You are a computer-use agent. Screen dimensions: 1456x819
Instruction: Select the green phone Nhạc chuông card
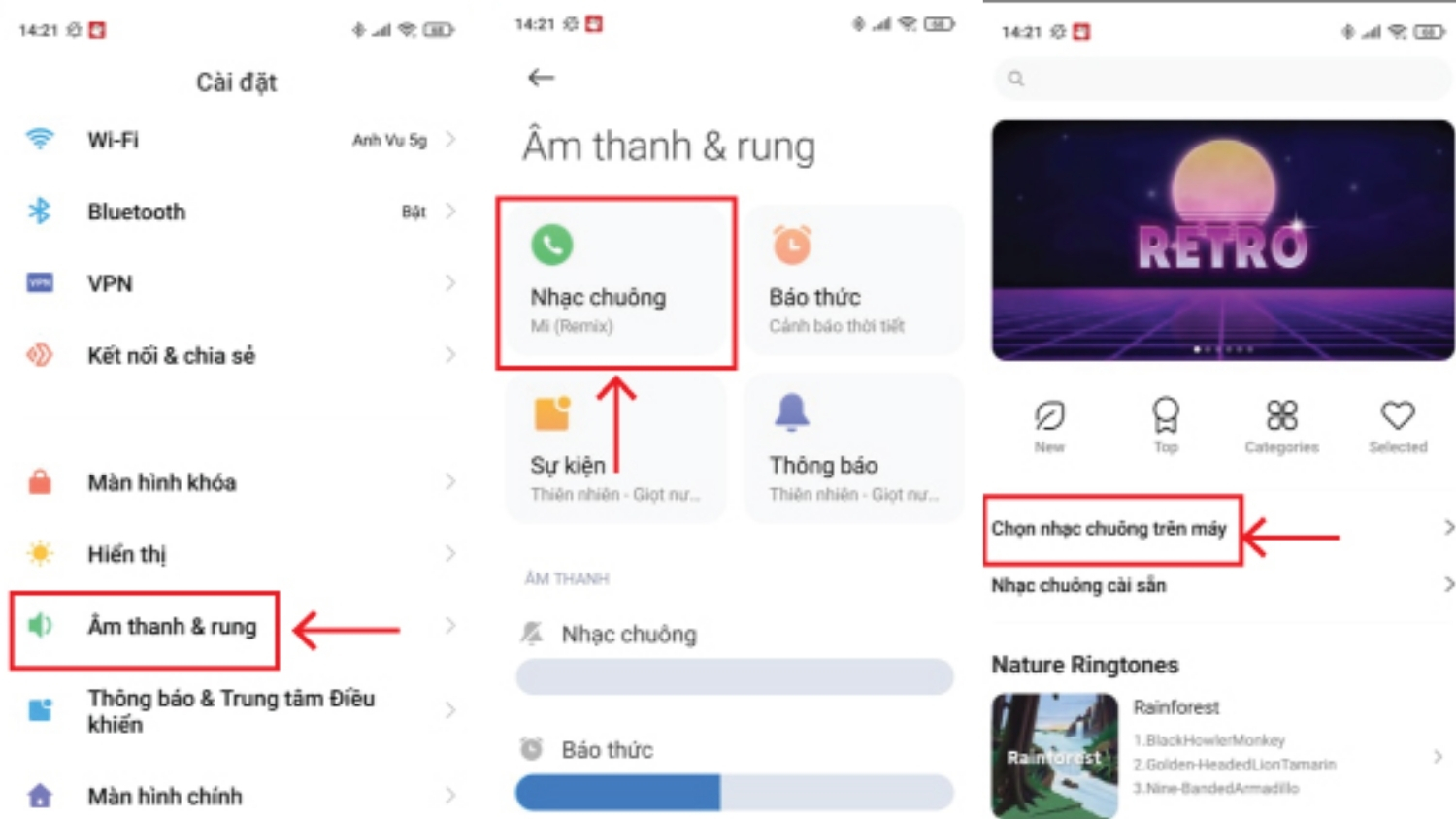615,282
